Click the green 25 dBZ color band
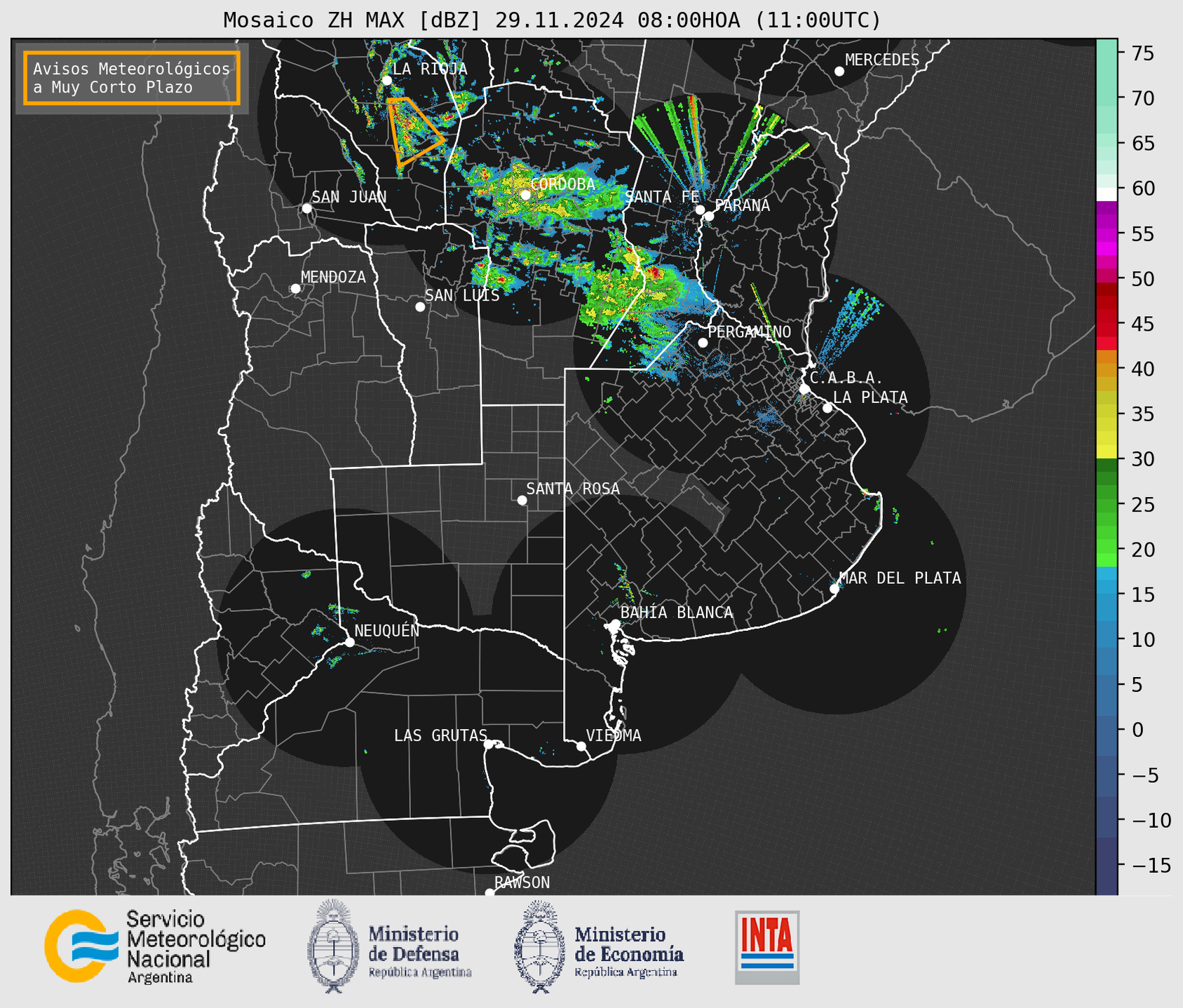 coord(1107,505)
